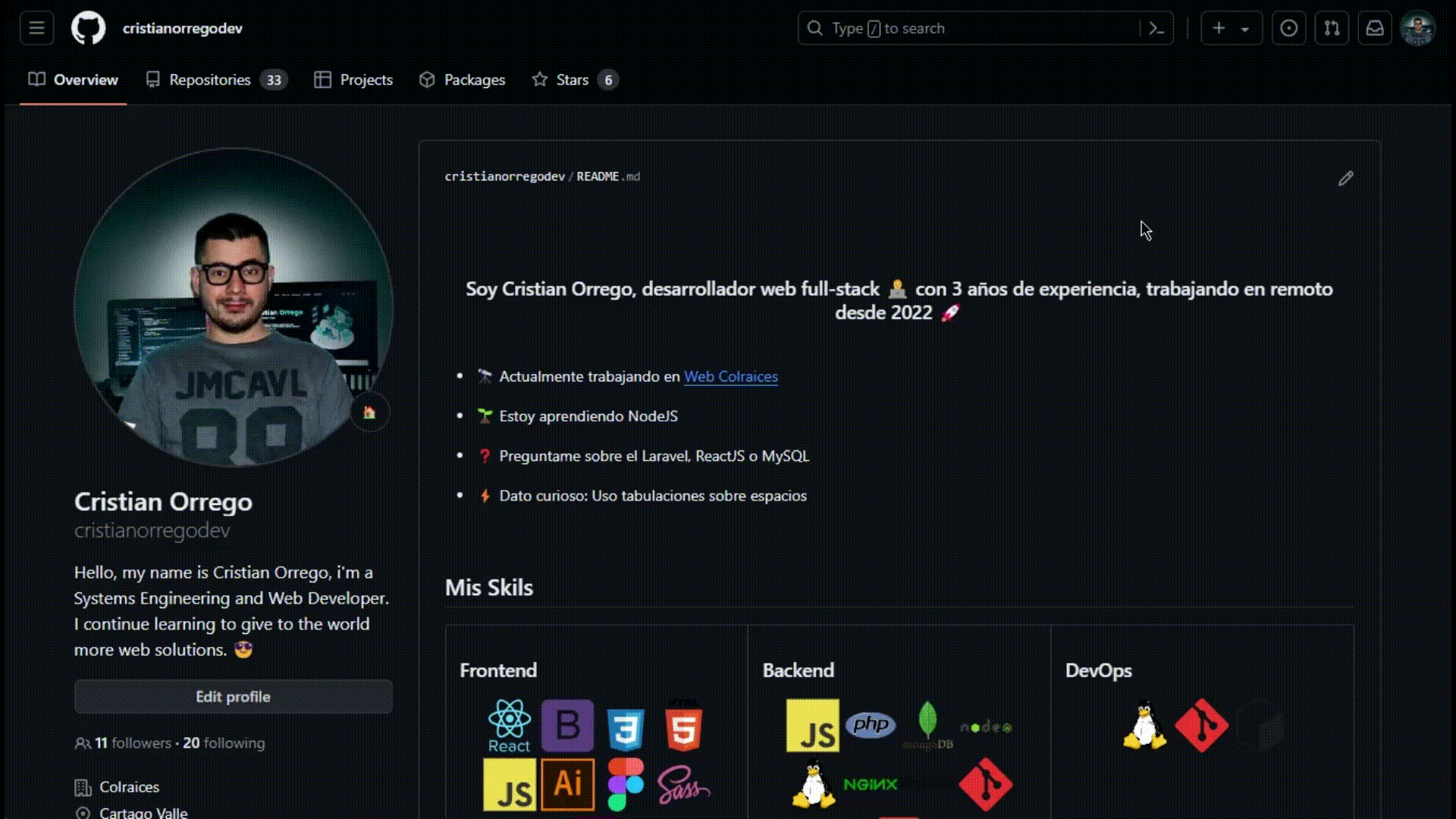The width and height of the screenshot is (1456, 819).
Task: Click the edit pencil icon on README
Action: tap(1346, 178)
